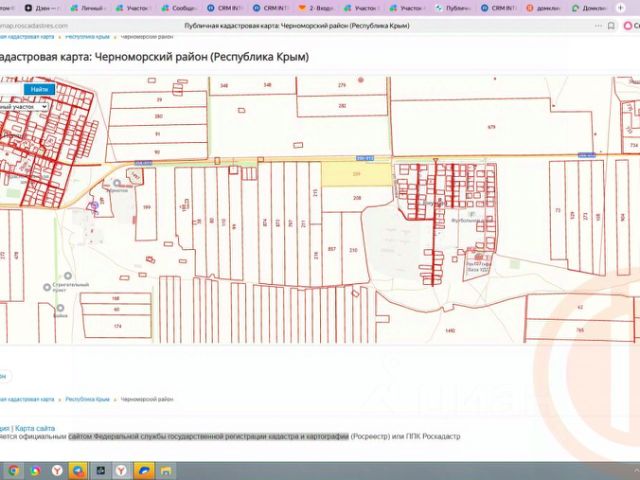Switch to the домклик tab with orange icon

(x=544, y=8)
